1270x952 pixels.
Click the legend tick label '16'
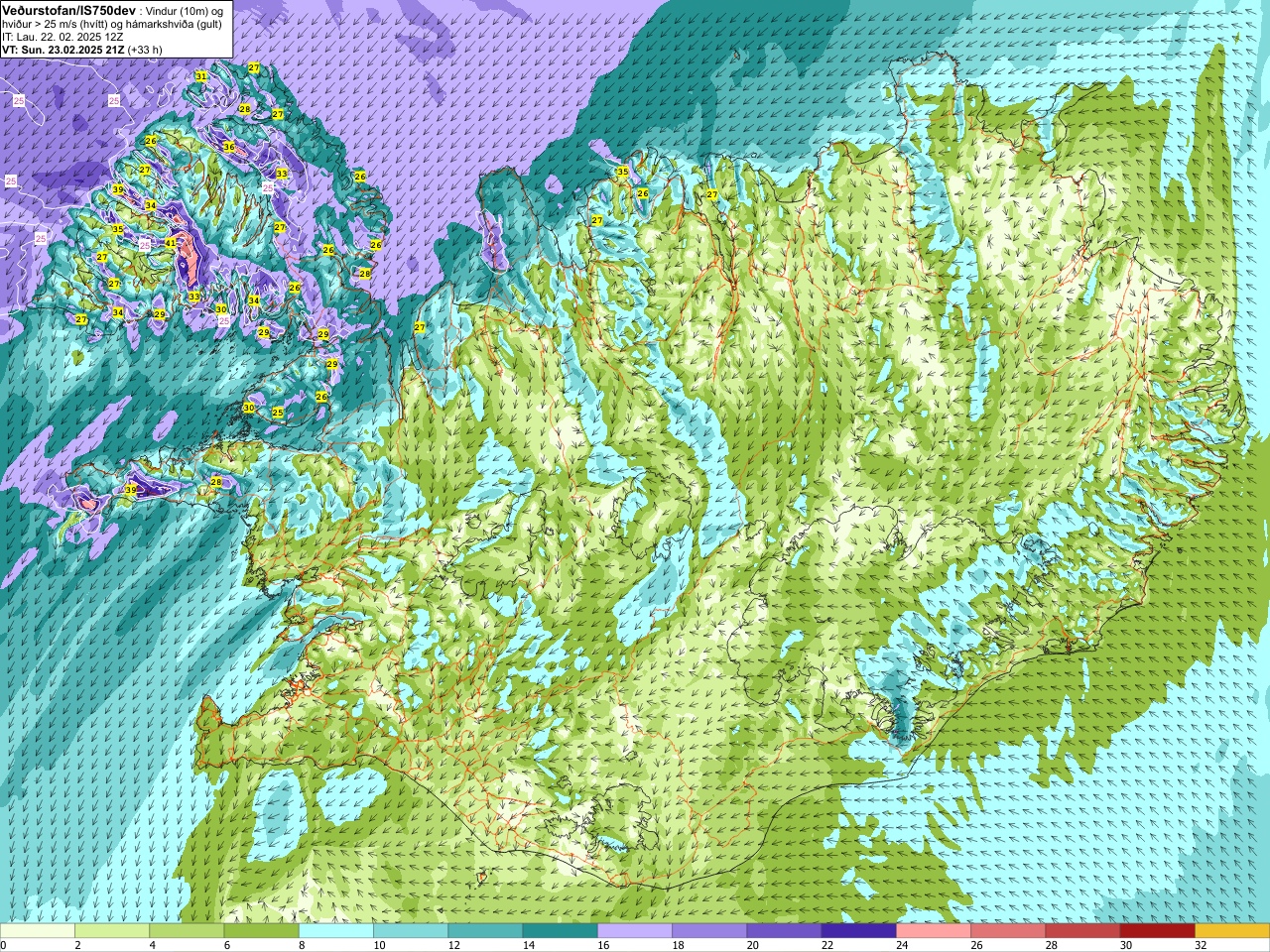click(x=604, y=945)
